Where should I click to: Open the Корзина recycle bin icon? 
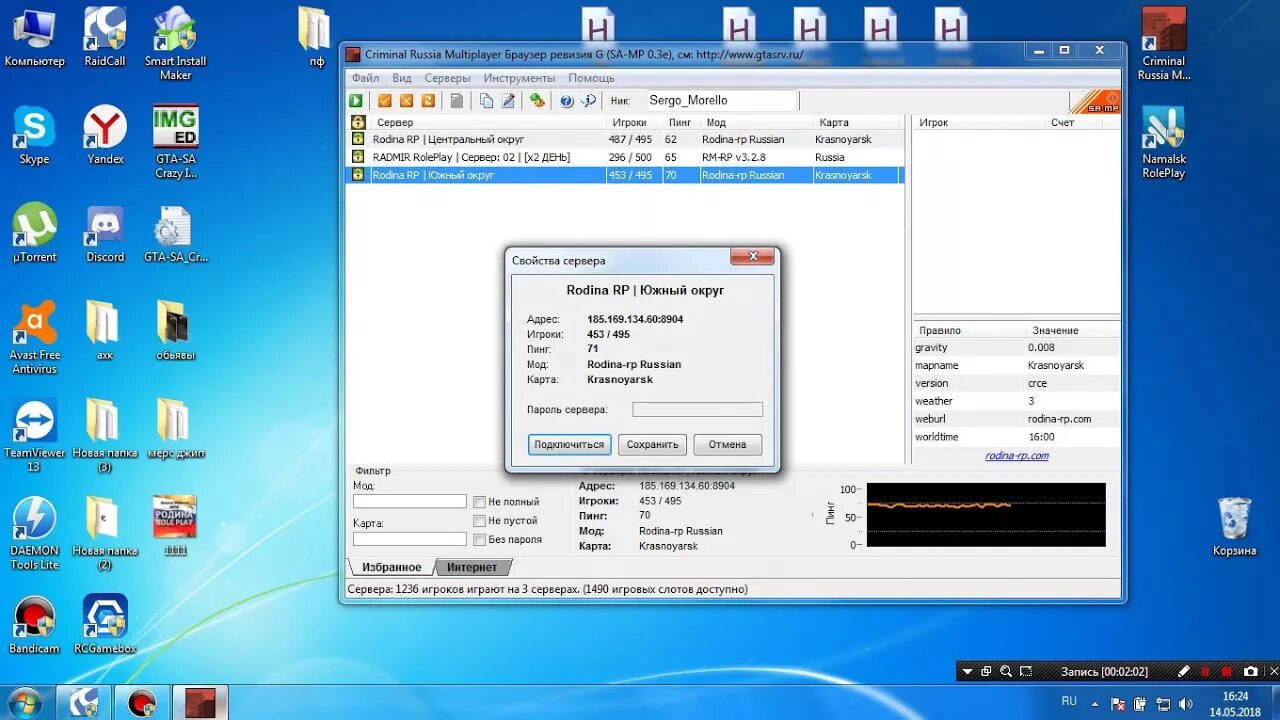click(1235, 527)
